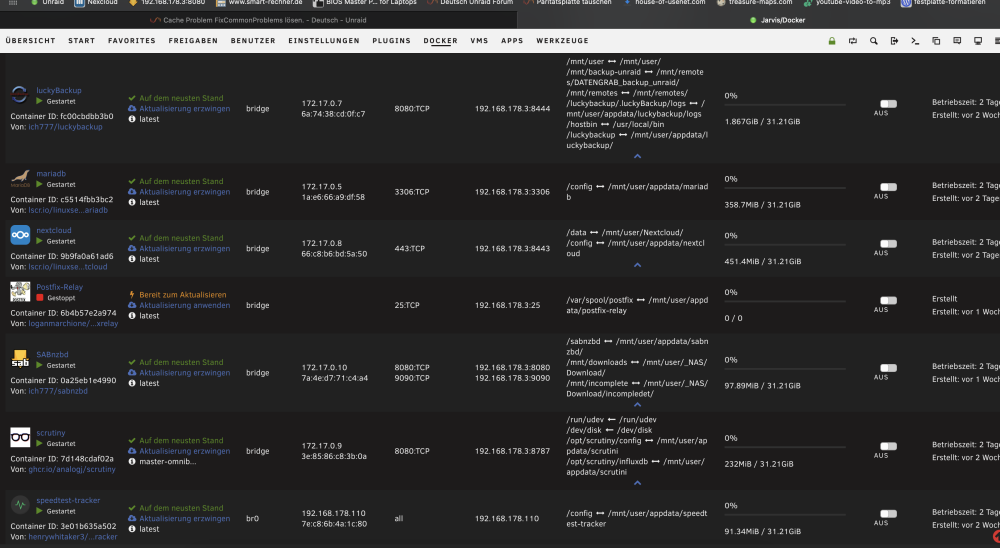Screen dimensions: 1000x548
Task: Open the VMS menu
Action: click(480, 41)
